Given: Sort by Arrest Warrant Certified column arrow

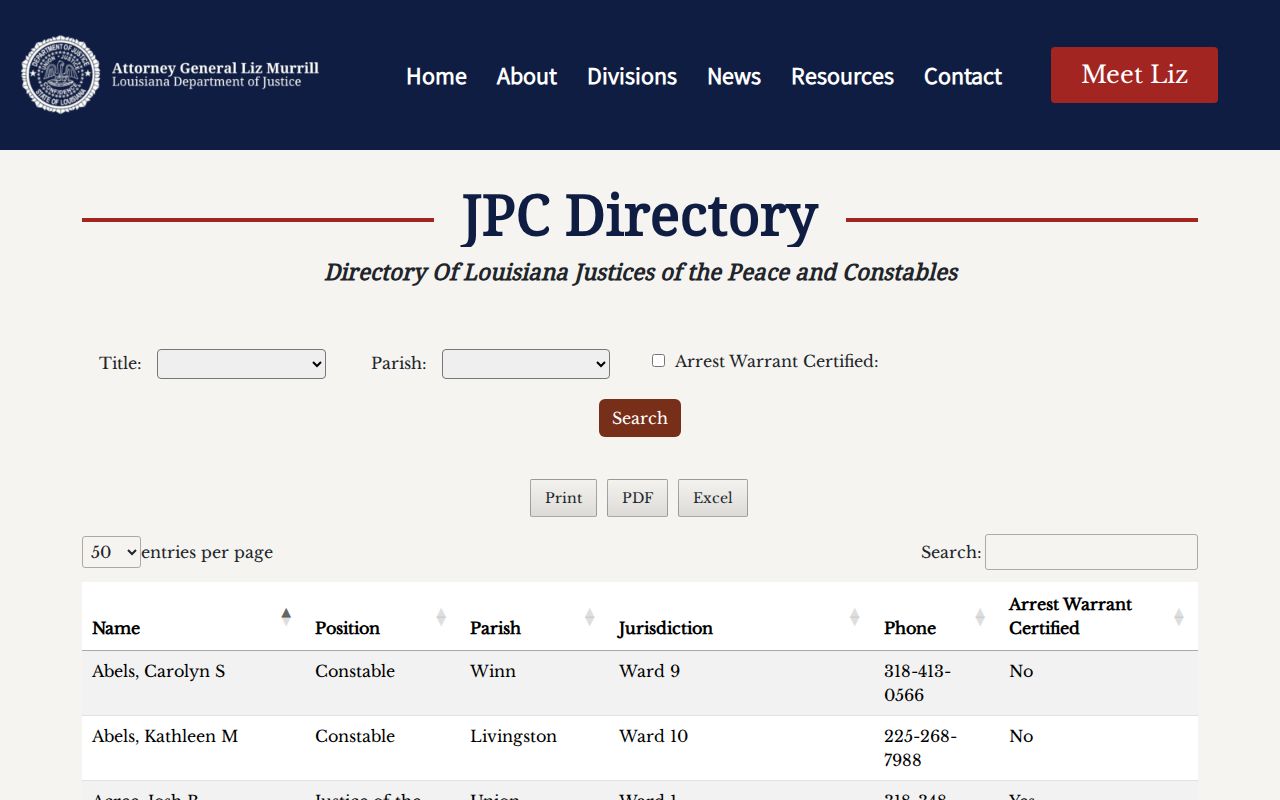Looking at the screenshot, I should (x=1179, y=617).
